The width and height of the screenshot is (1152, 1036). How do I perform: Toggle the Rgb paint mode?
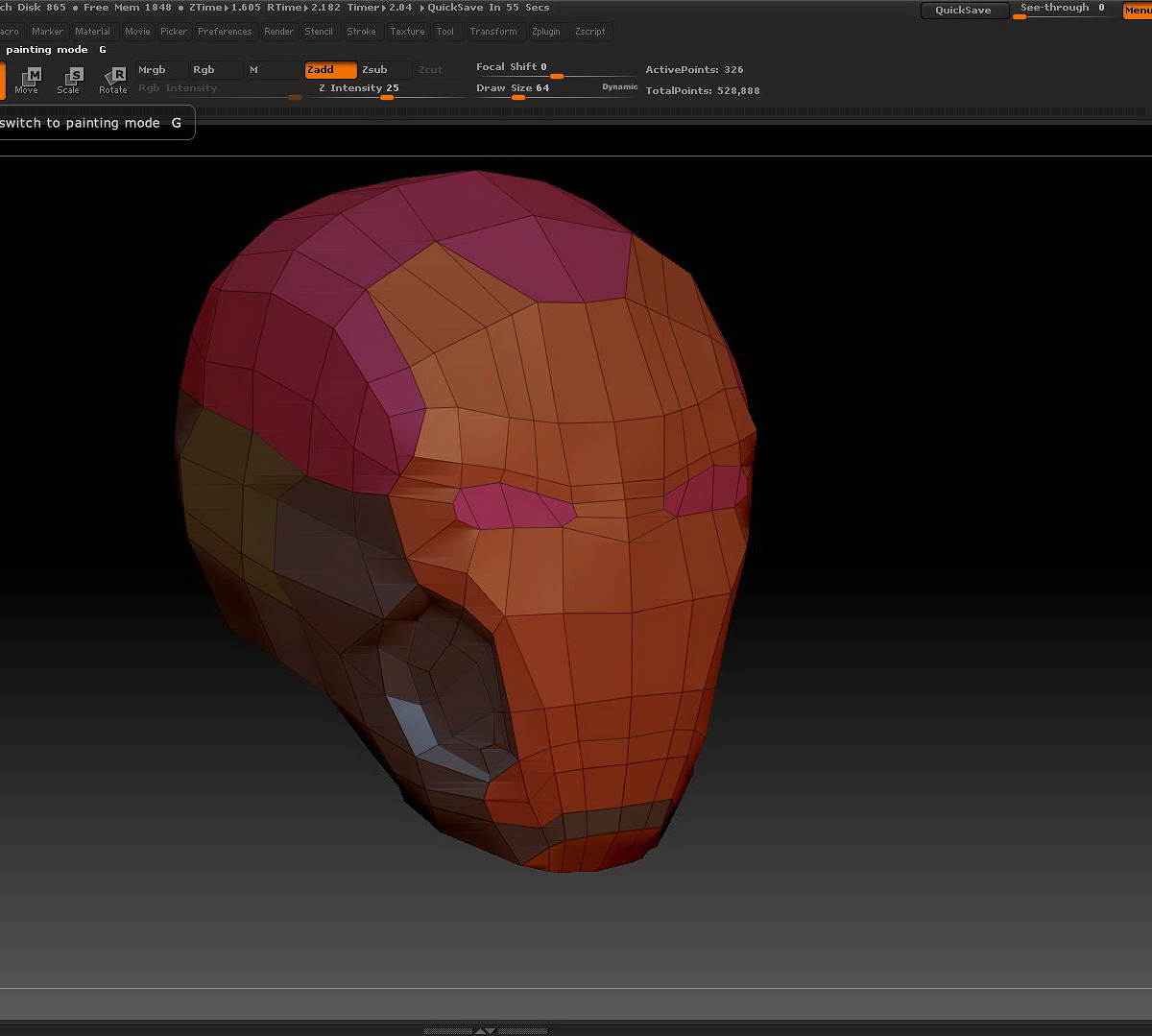click(215, 70)
